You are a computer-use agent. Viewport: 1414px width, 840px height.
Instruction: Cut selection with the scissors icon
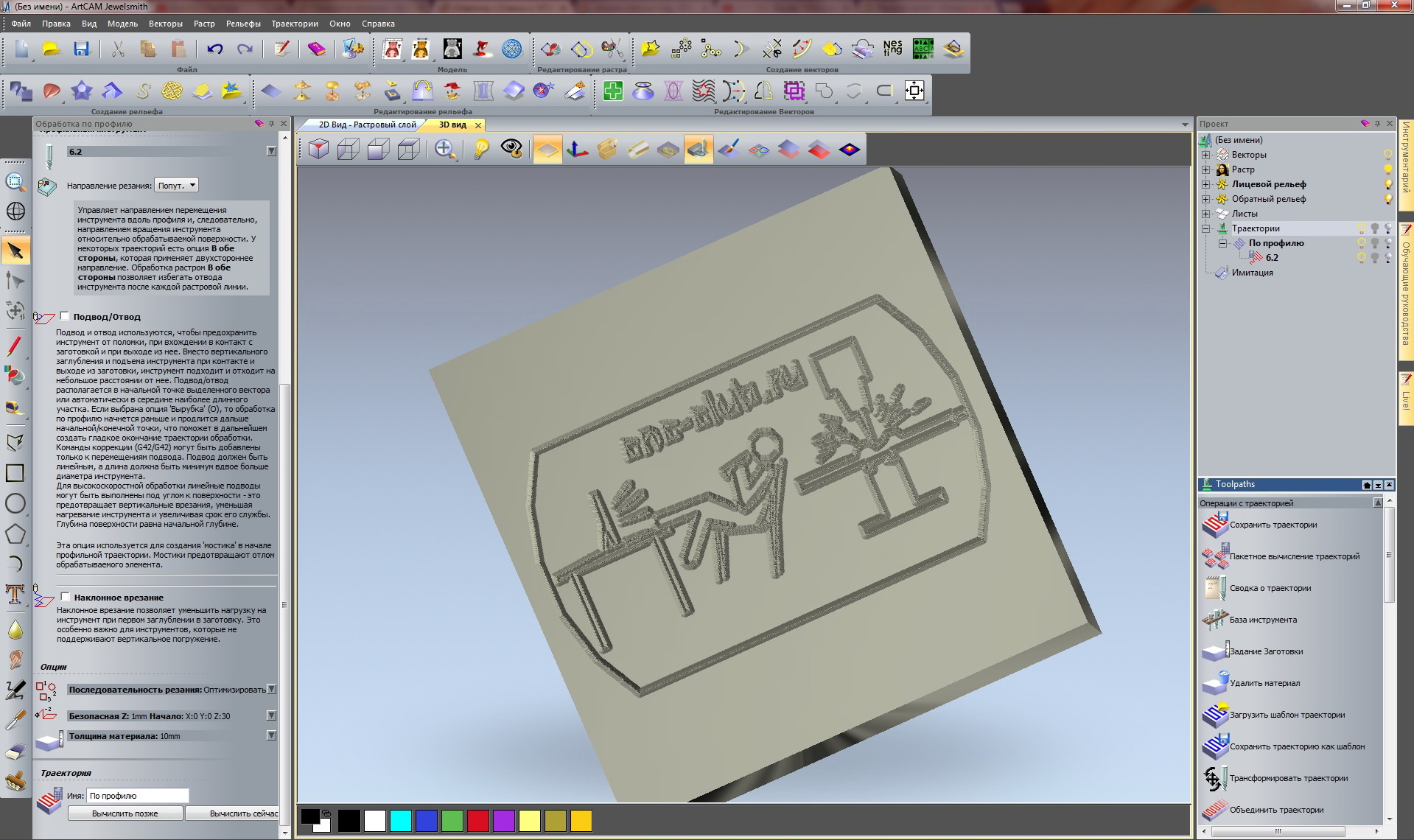tap(118, 49)
